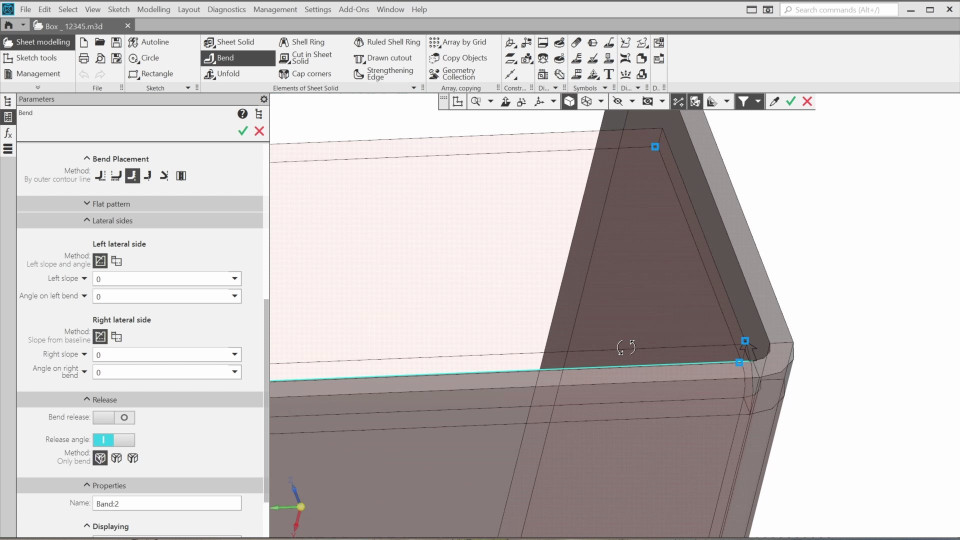Toggle the Bend release switch
The image size is (960, 540).
(x=114, y=418)
